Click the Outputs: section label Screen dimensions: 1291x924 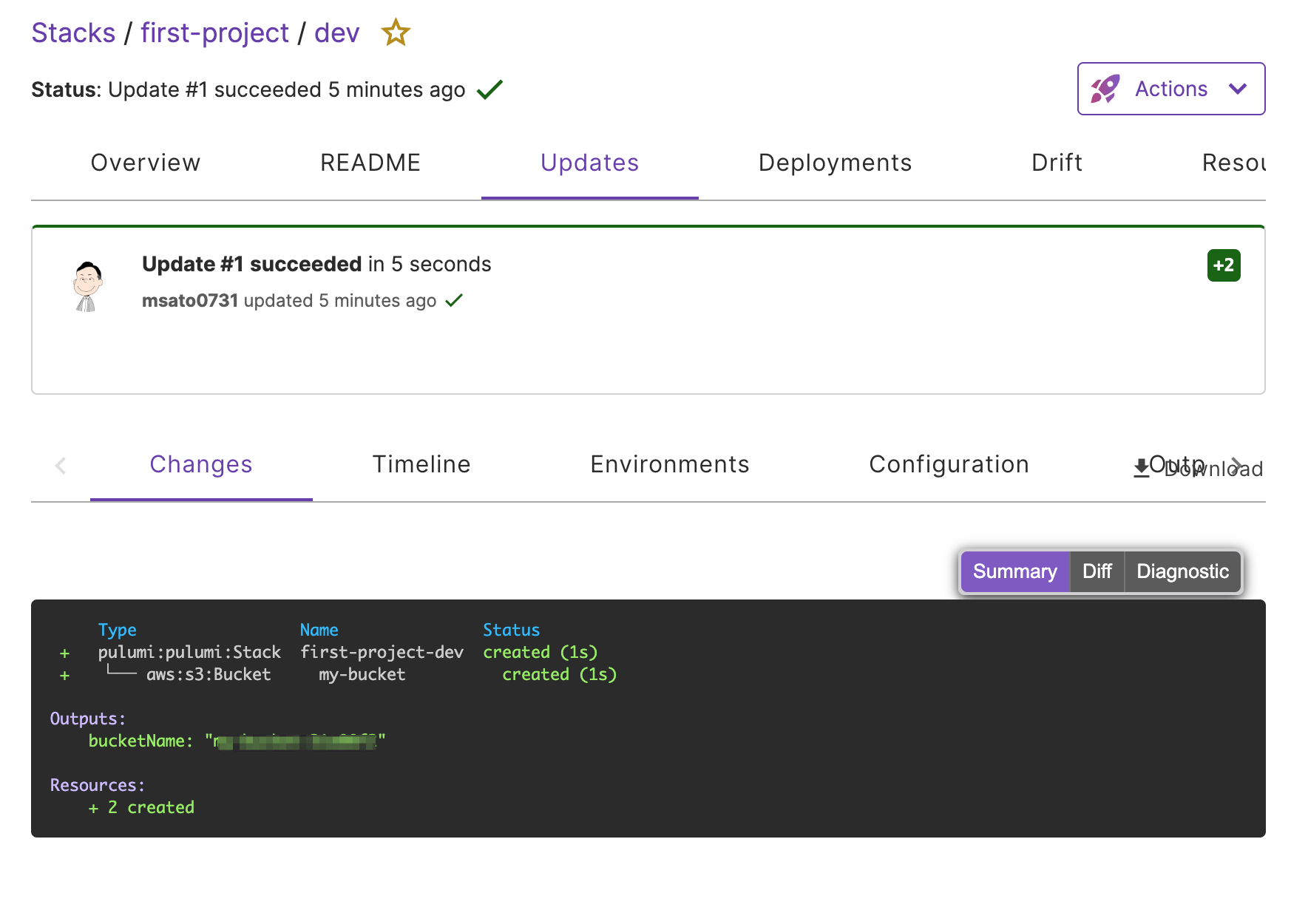tap(88, 719)
